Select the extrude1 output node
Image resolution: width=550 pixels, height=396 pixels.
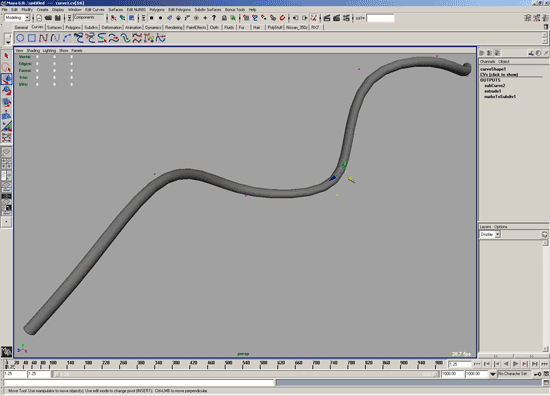[493, 91]
